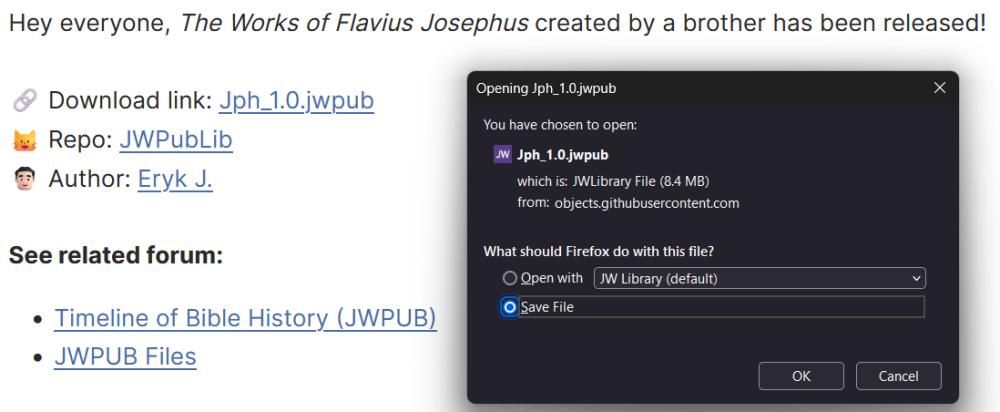Click the purple JW file icon in dialog
Image resolution: width=1000 pixels, height=412 pixels.
point(502,154)
